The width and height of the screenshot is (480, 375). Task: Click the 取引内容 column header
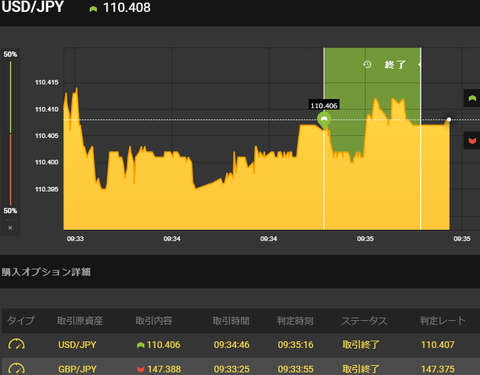pos(154,321)
